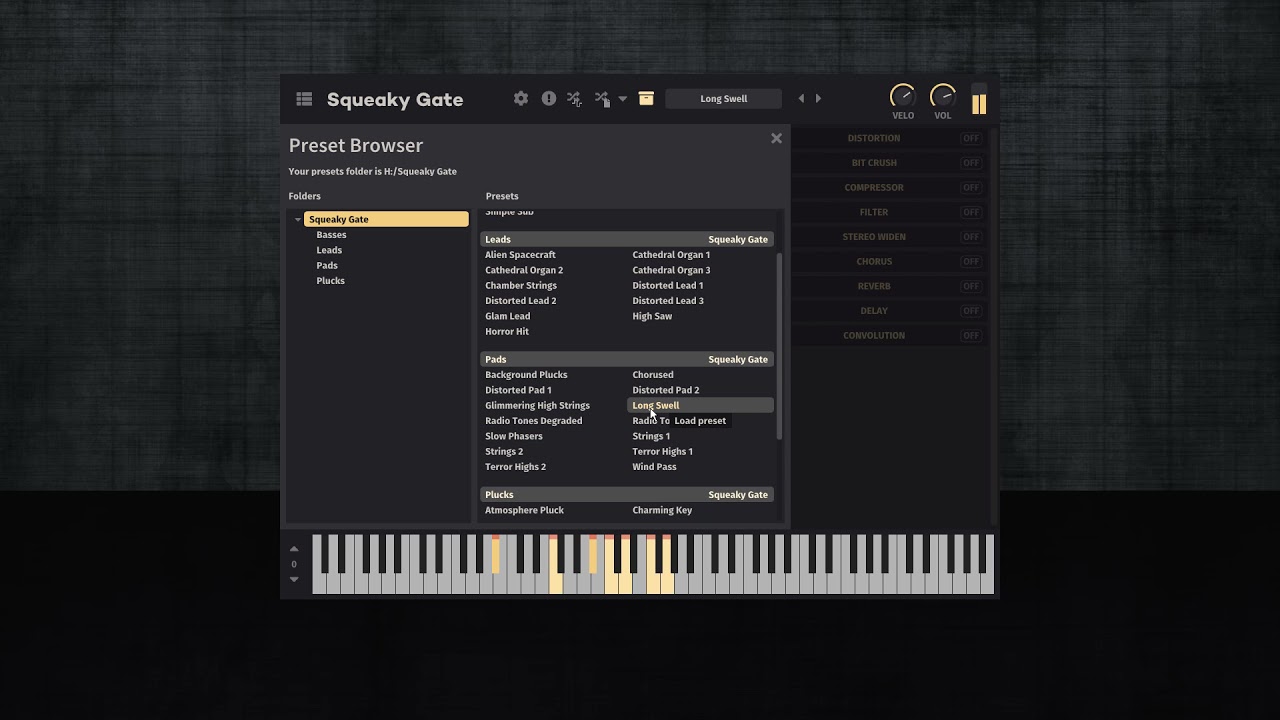Open the randomize options dropdown arrow

point(622,99)
